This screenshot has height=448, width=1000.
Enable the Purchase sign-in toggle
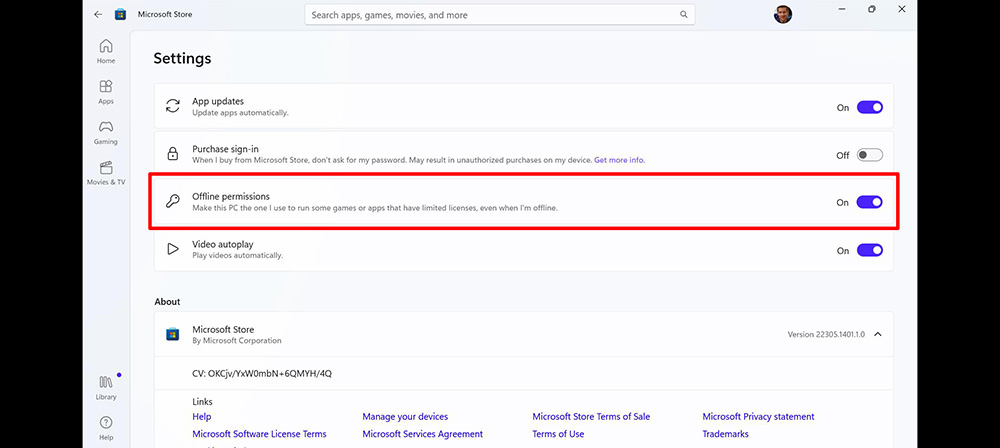(x=869, y=155)
